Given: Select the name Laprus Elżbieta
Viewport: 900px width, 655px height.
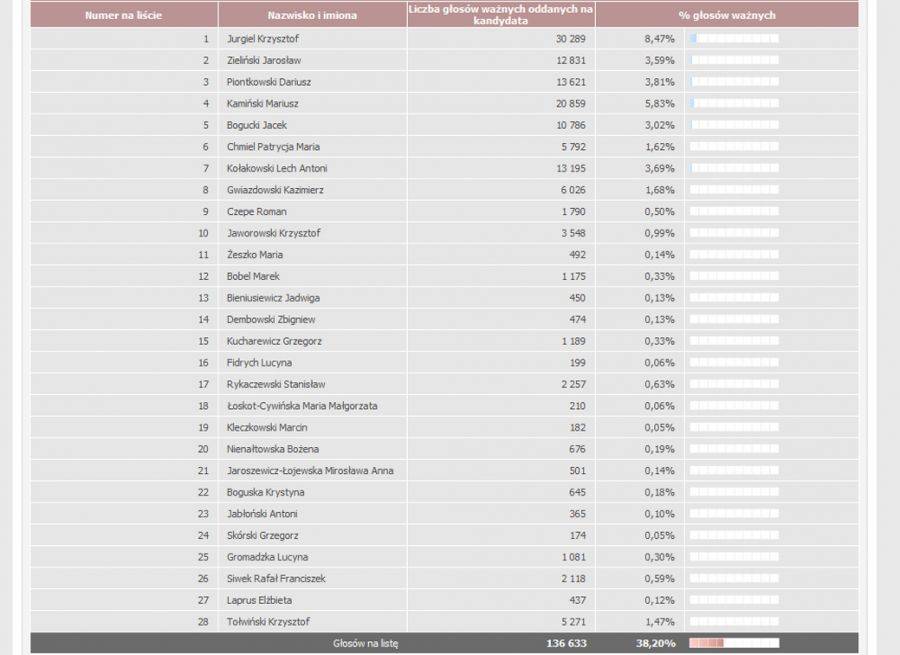Looking at the screenshot, I should click(x=259, y=600).
